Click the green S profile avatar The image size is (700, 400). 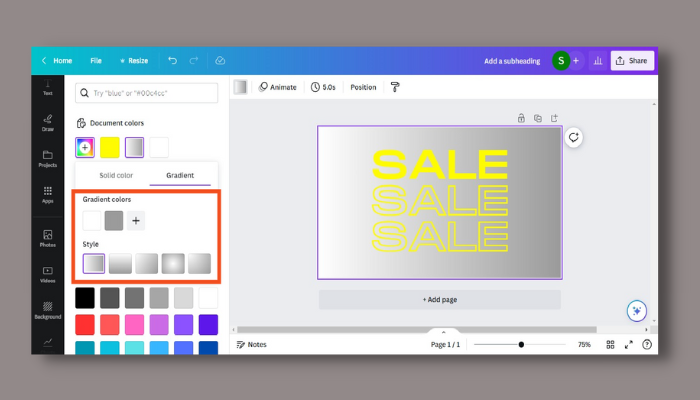pos(561,61)
